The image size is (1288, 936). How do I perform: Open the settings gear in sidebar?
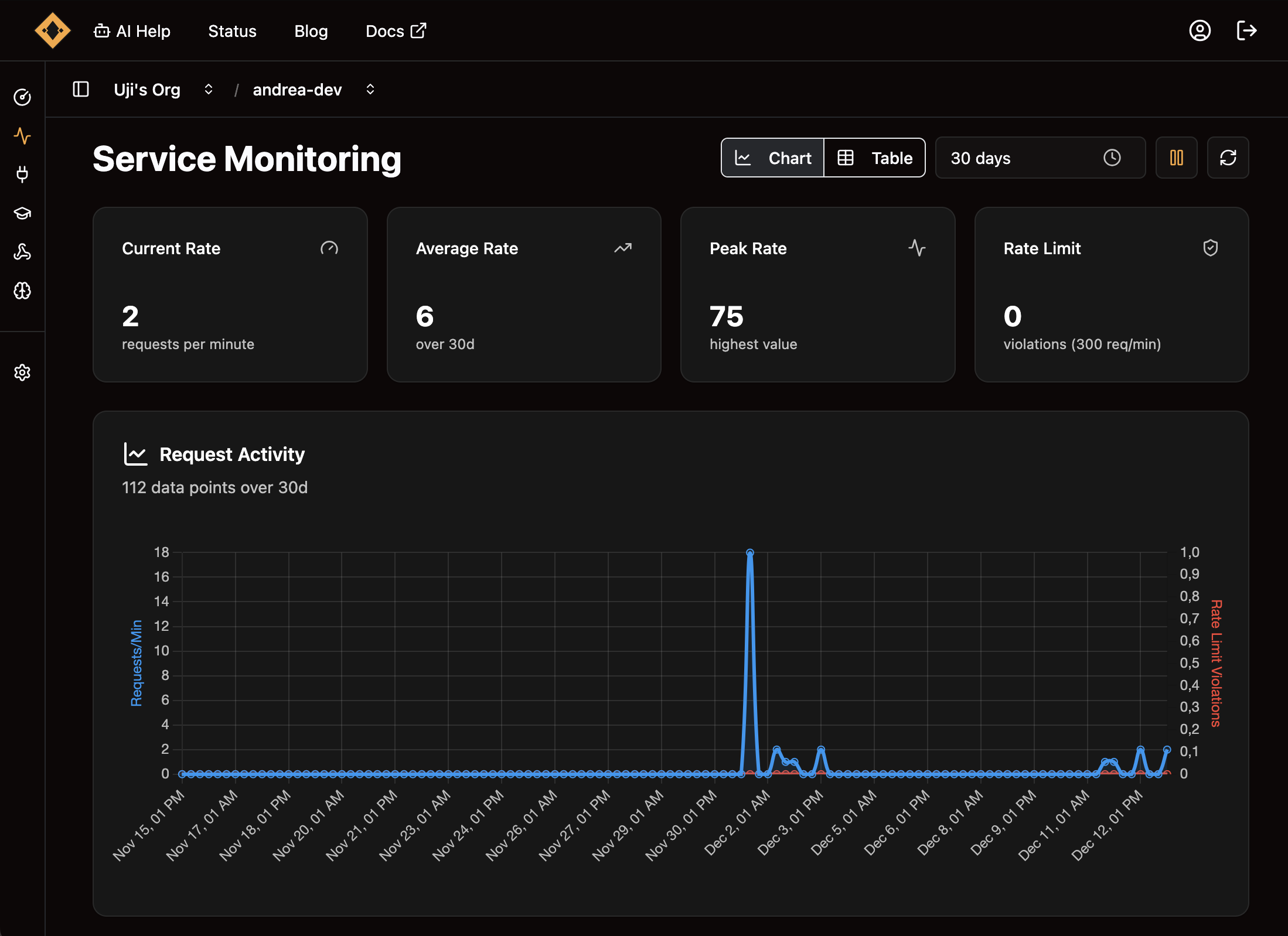point(22,373)
